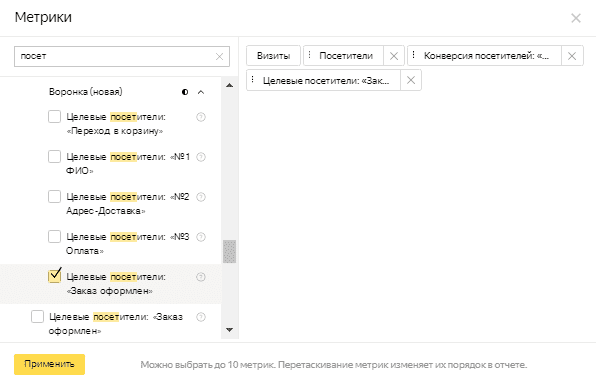
Task: Click the half-filled circle icon beside Воронка (новая)
Action: coord(185,92)
